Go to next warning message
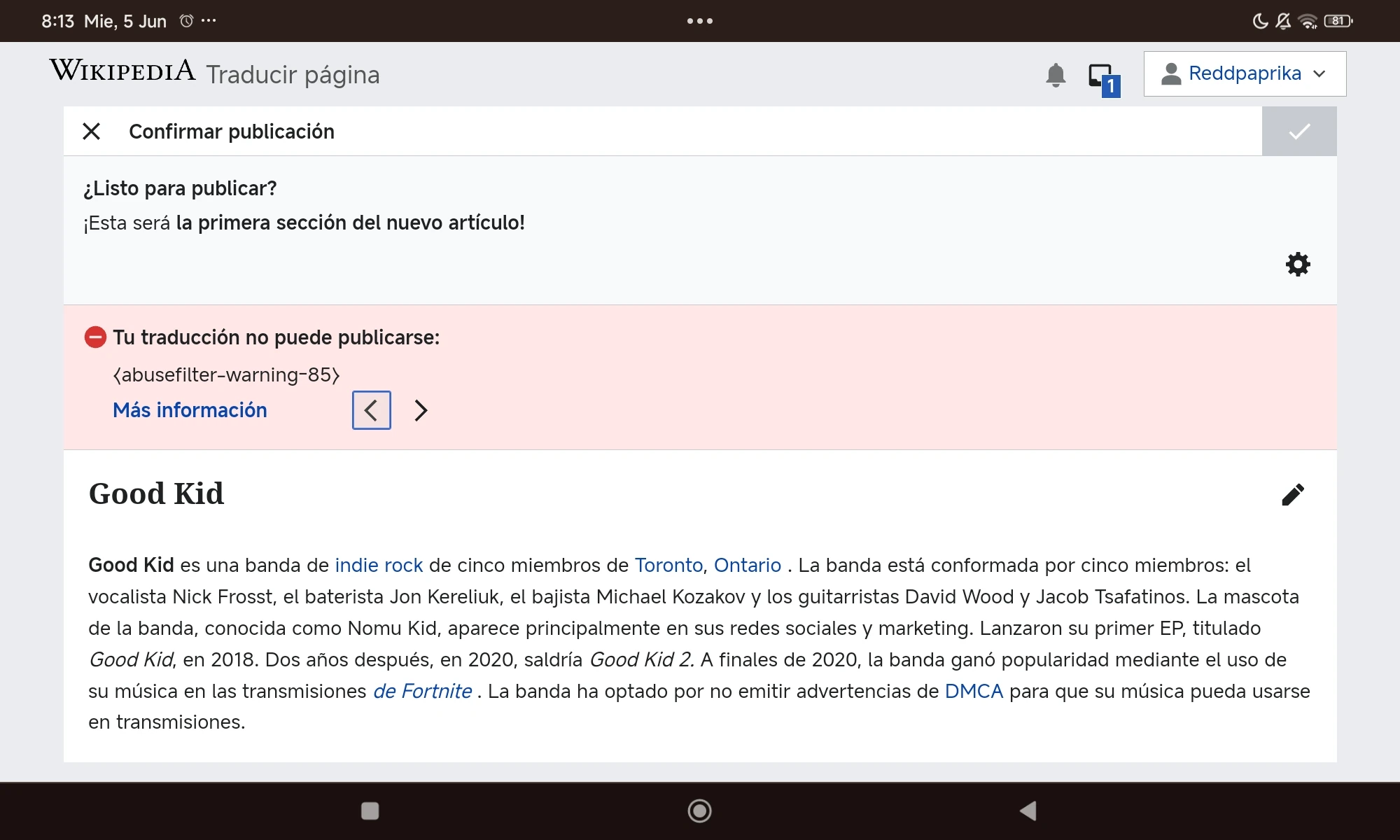 pyautogui.click(x=420, y=410)
